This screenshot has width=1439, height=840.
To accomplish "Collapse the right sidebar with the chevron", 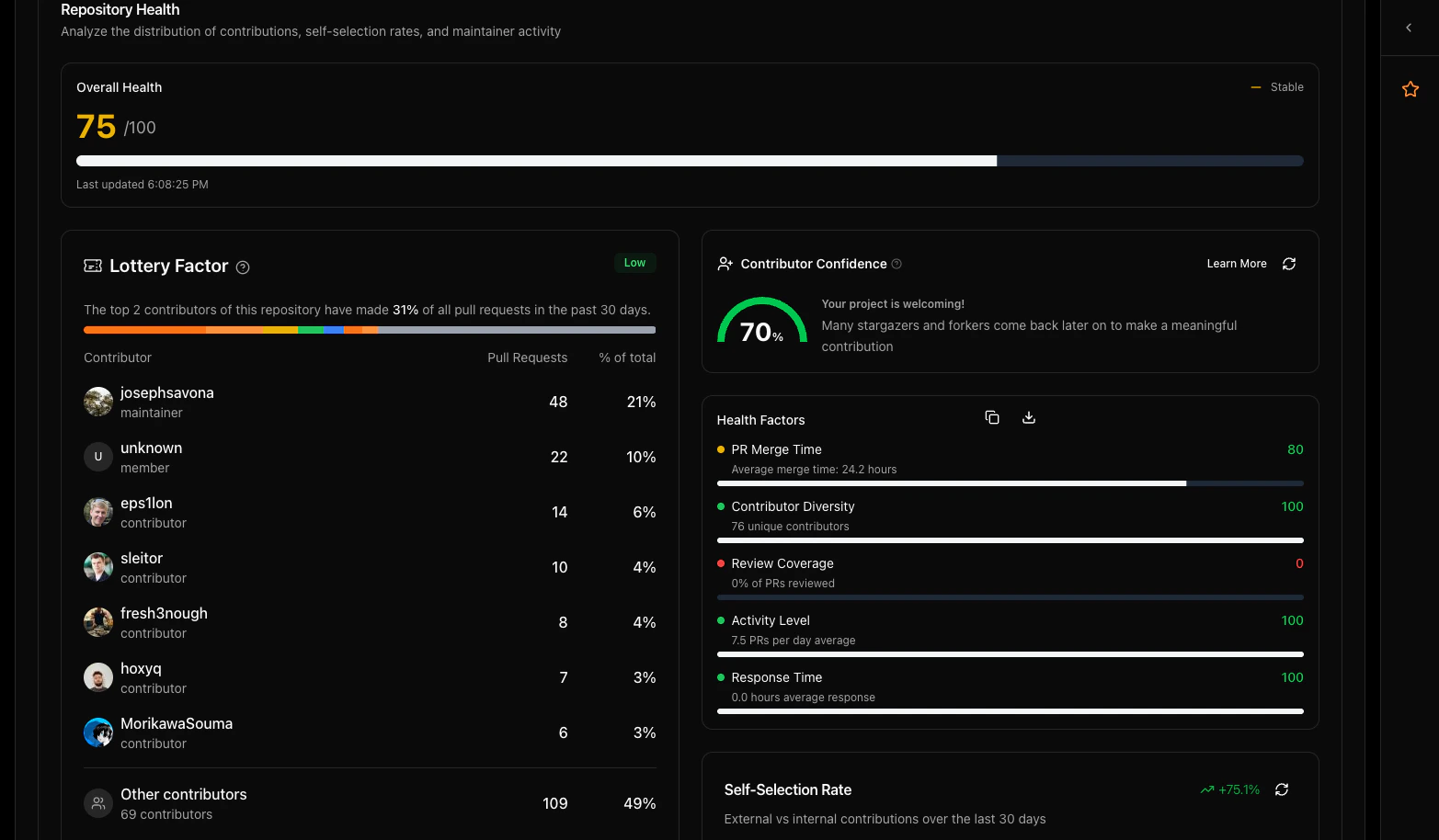I will [x=1408, y=28].
